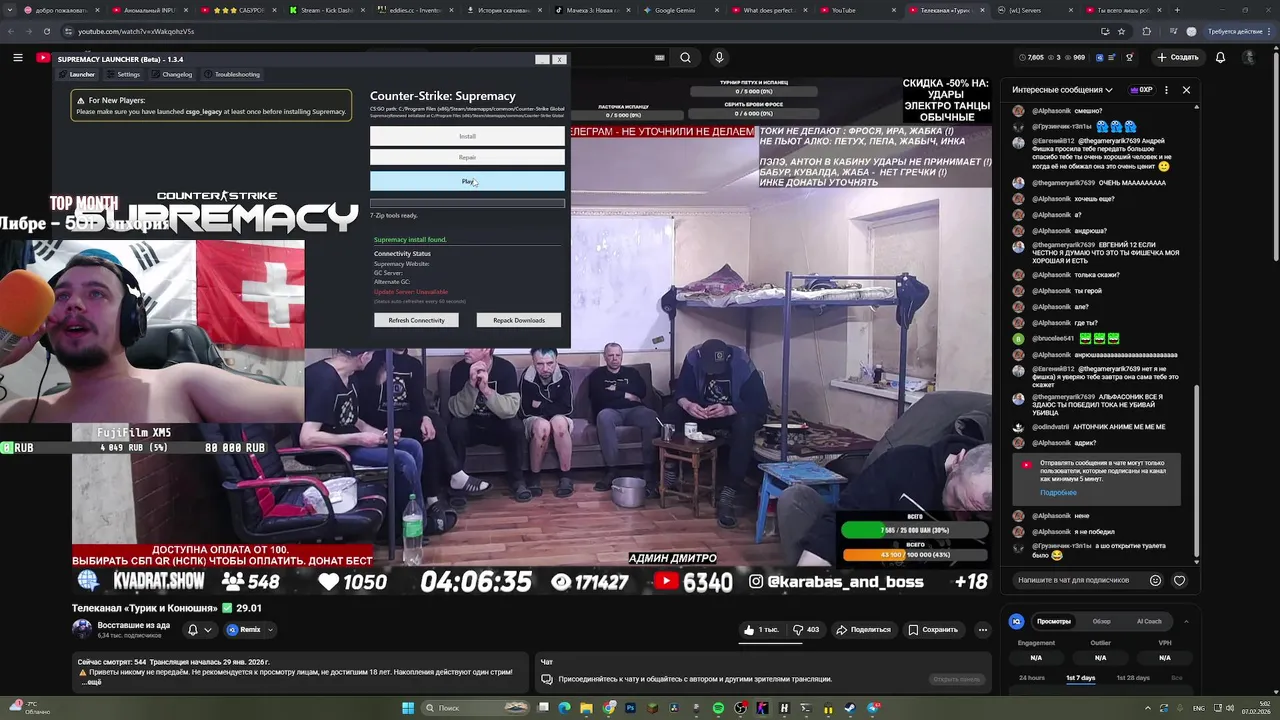Open the Windows Start menu
The height and width of the screenshot is (720, 1280).
click(x=408, y=708)
